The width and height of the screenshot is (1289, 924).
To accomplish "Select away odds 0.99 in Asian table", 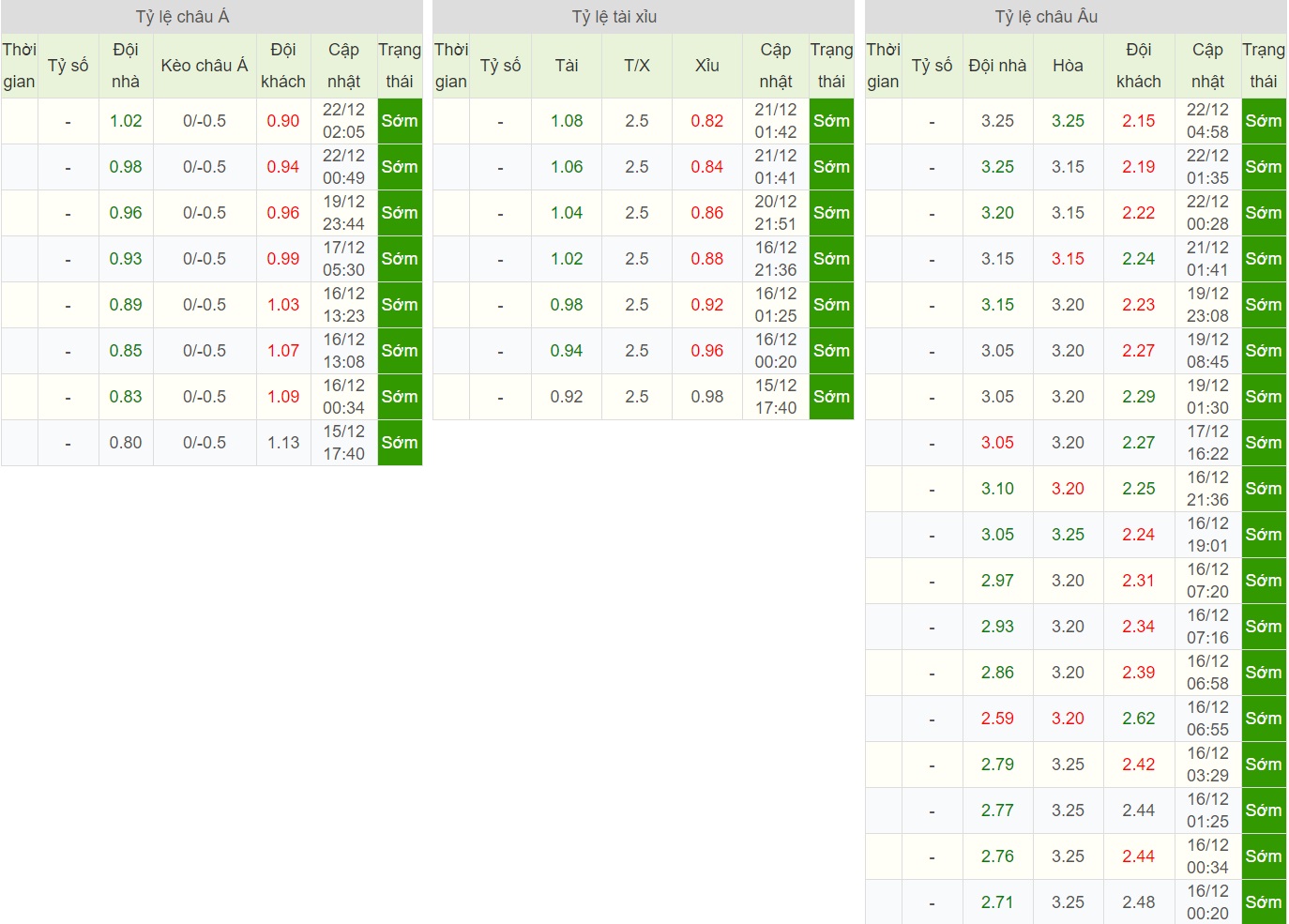I will 283,259.
